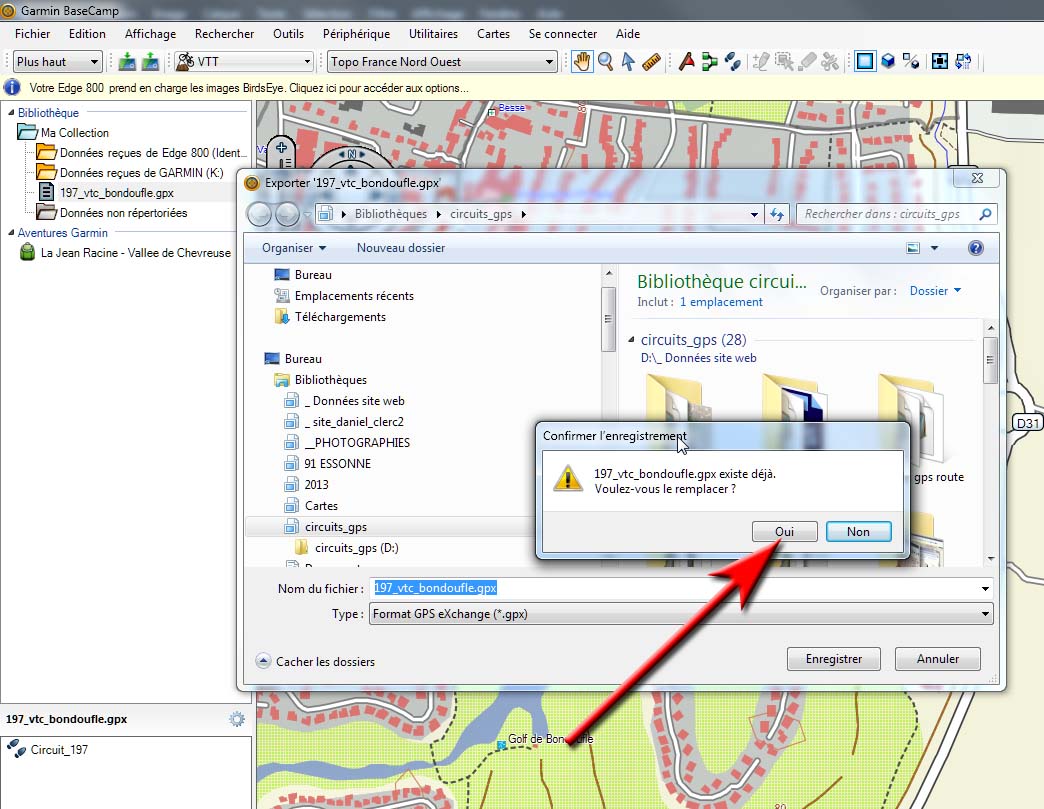Collapse the Bibliothèque tree section

[x=11, y=113]
